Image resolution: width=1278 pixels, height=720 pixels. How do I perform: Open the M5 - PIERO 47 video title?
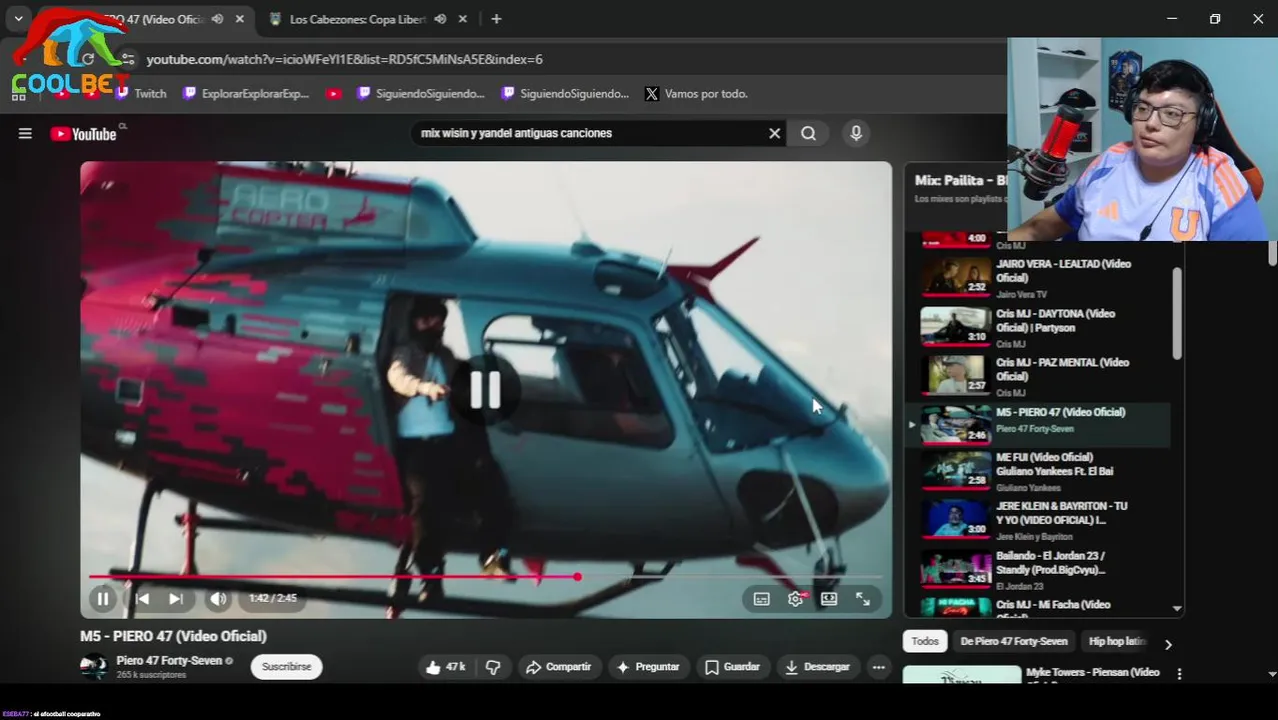click(173, 636)
